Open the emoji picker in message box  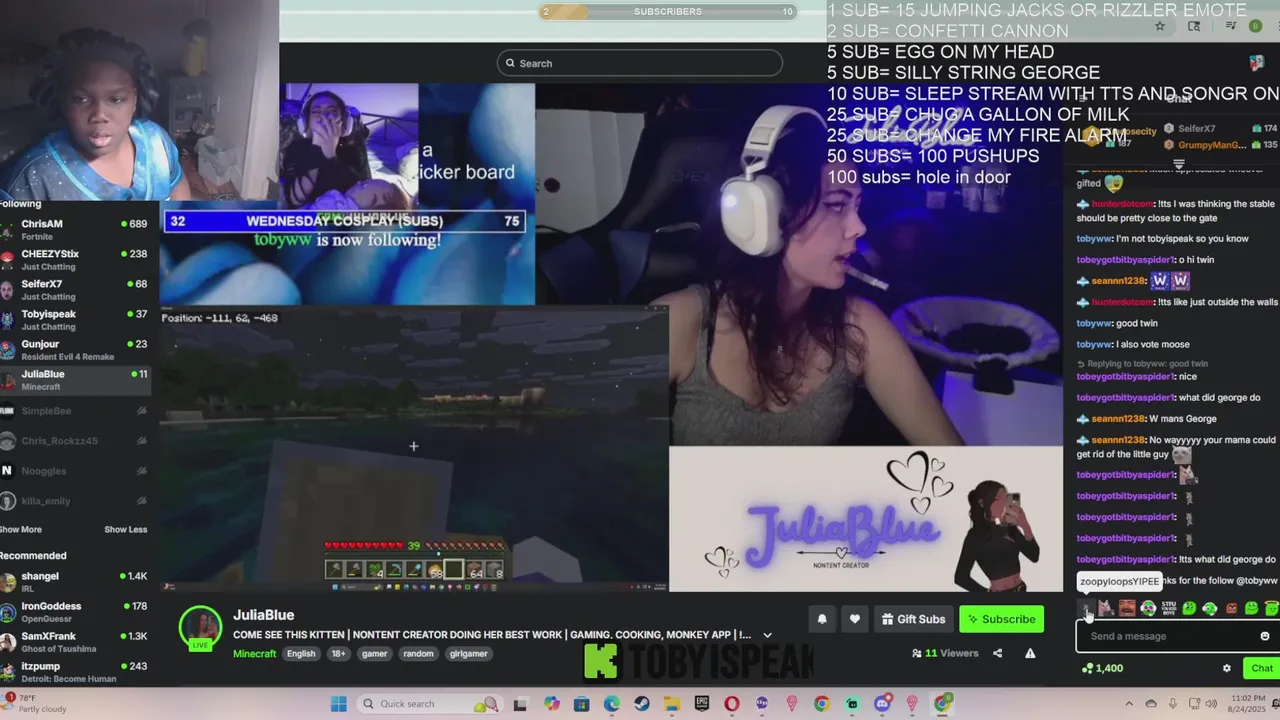(x=1265, y=636)
